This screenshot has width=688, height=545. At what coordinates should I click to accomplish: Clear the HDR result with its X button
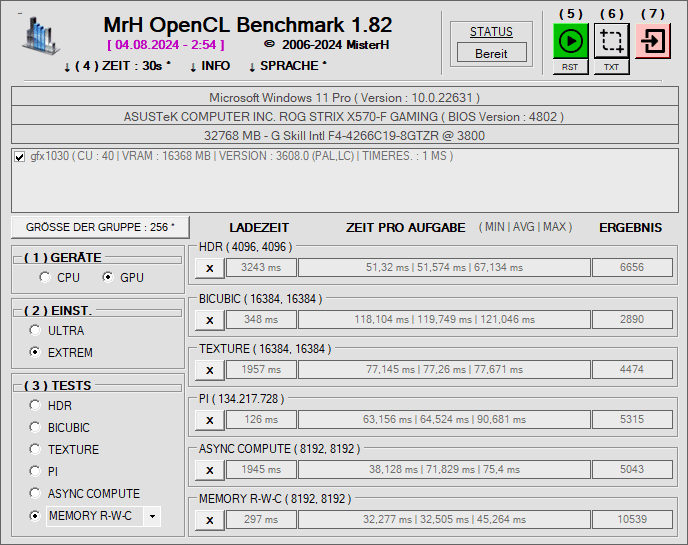(210, 268)
